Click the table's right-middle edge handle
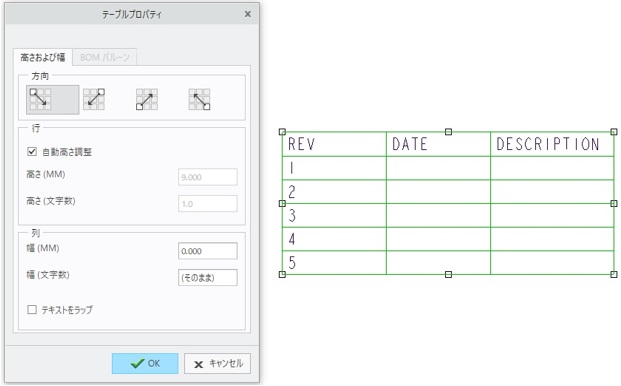This screenshot has width=621, height=386. coord(614,203)
